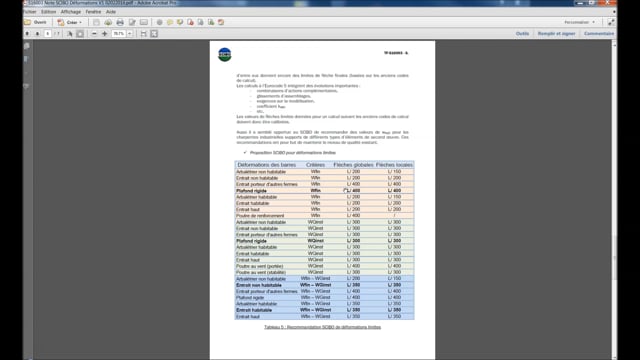
Task: Click the fit width scrolling icon
Action: pos(143,33)
